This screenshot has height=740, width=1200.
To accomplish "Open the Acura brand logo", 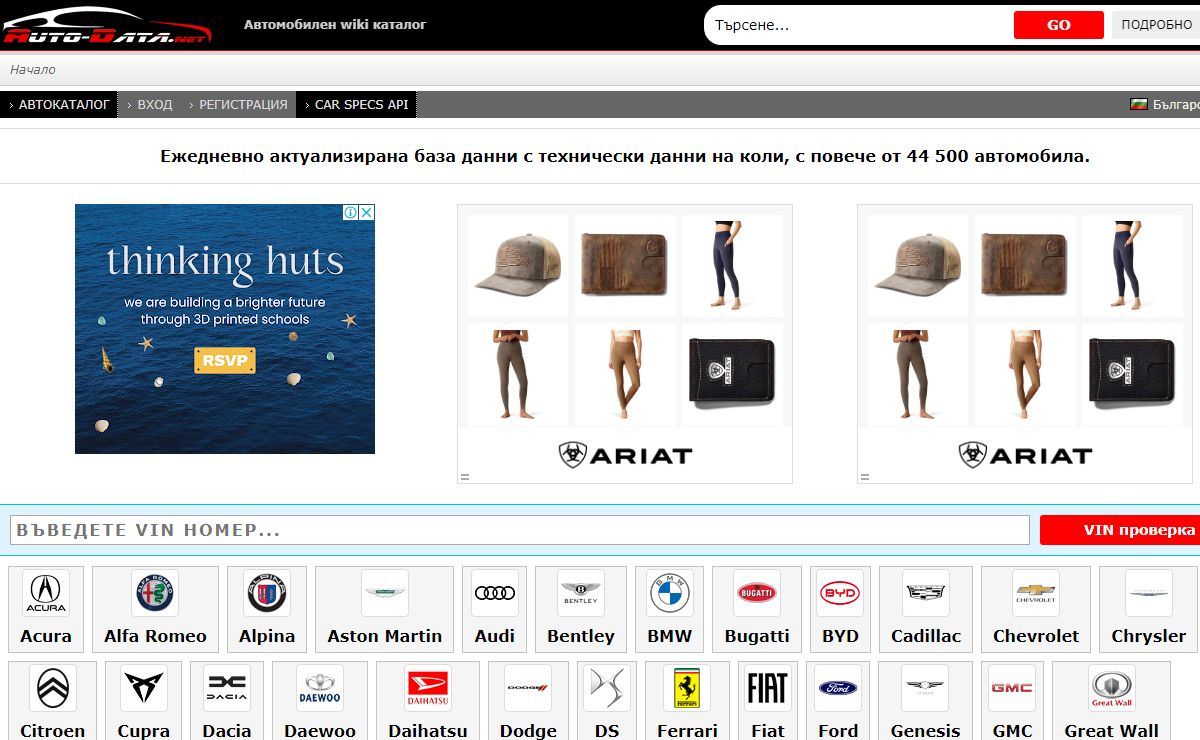I will 46,593.
